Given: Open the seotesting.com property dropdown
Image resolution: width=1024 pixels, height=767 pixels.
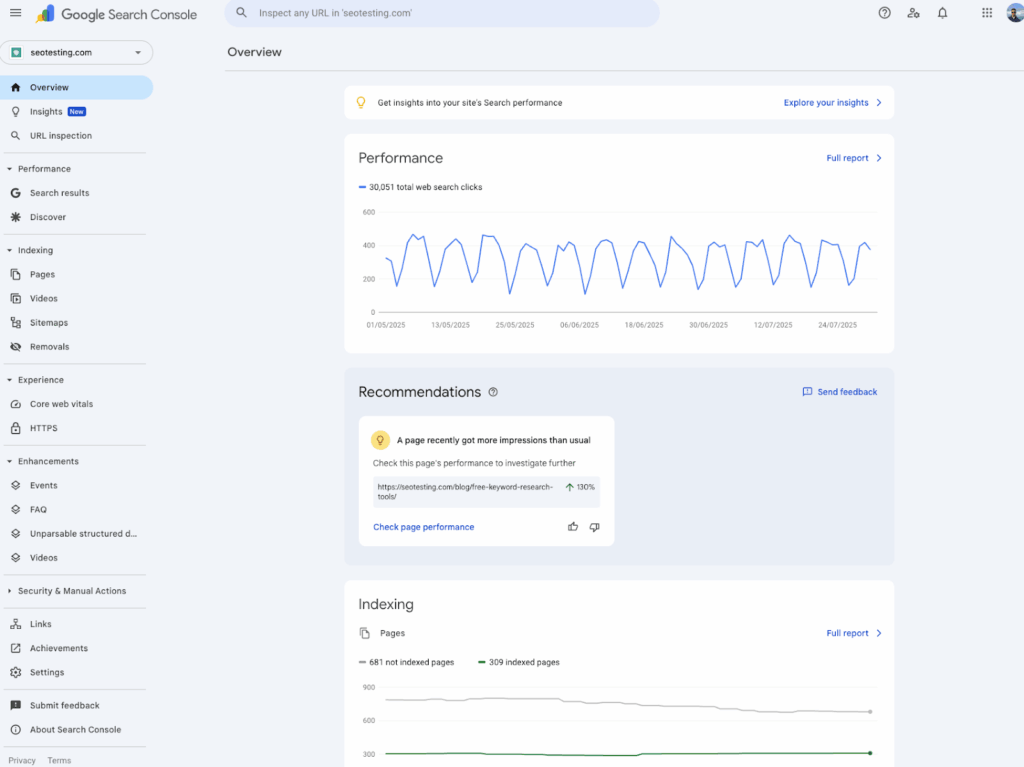Looking at the screenshot, I should click(x=76, y=52).
